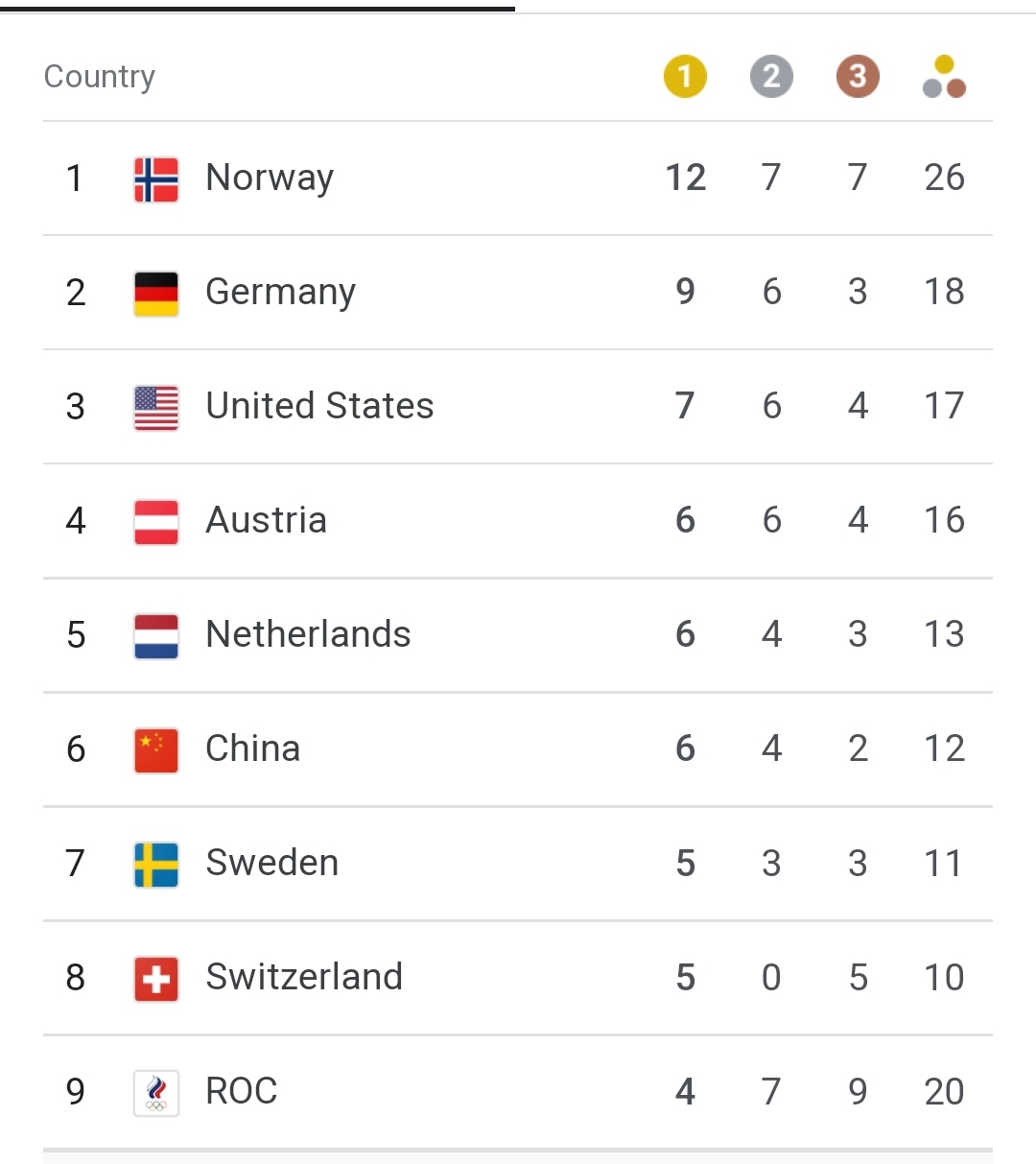Select the Country column header
The height and width of the screenshot is (1164, 1036).
(100, 77)
